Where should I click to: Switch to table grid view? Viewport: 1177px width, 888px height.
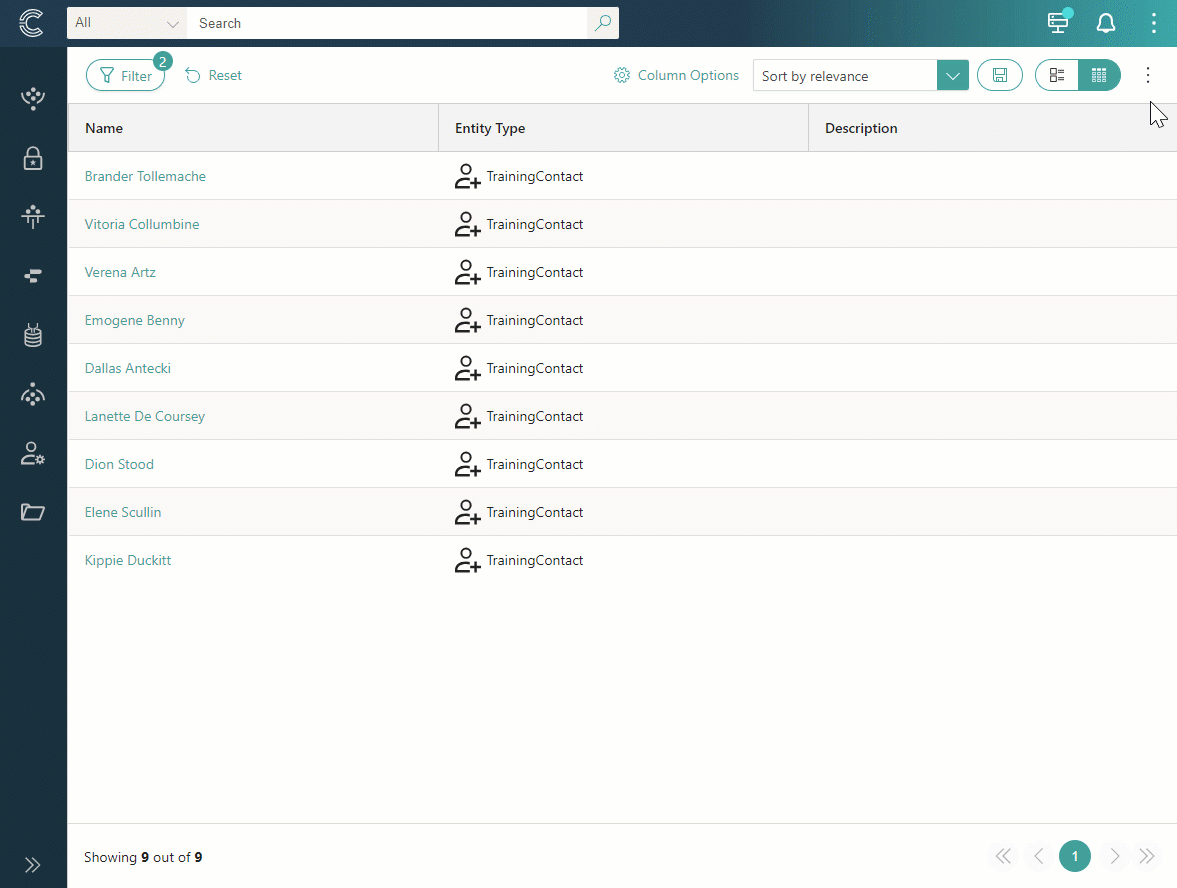click(x=1099, y=75)
